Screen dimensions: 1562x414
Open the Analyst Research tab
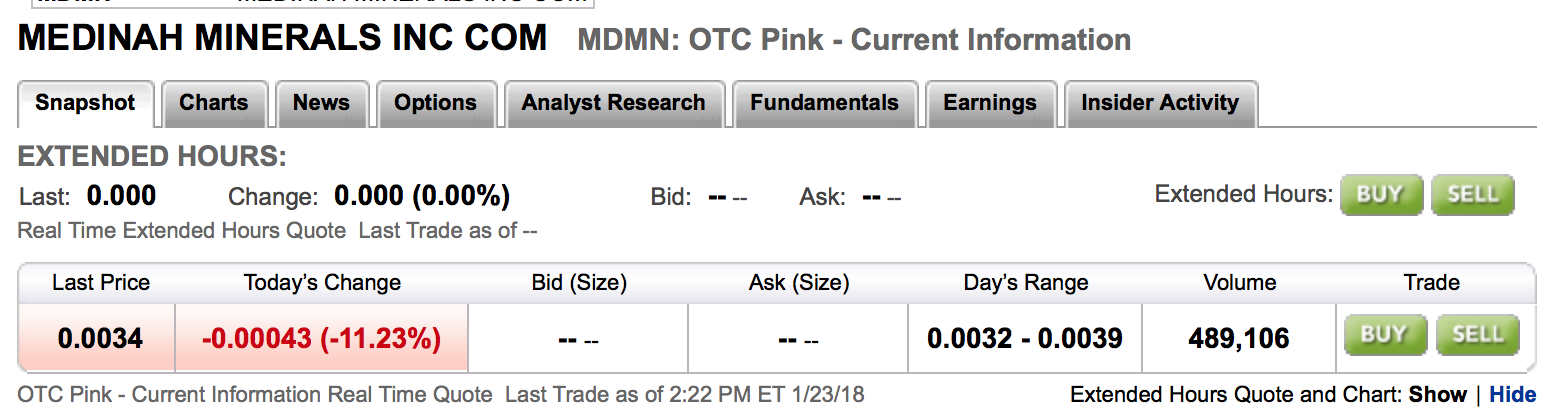coord(613,103)
